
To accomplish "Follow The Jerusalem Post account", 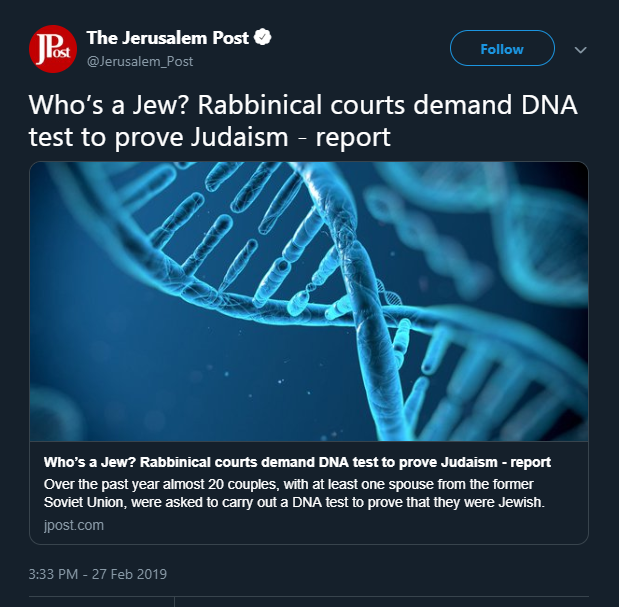I will coord(501,48).
